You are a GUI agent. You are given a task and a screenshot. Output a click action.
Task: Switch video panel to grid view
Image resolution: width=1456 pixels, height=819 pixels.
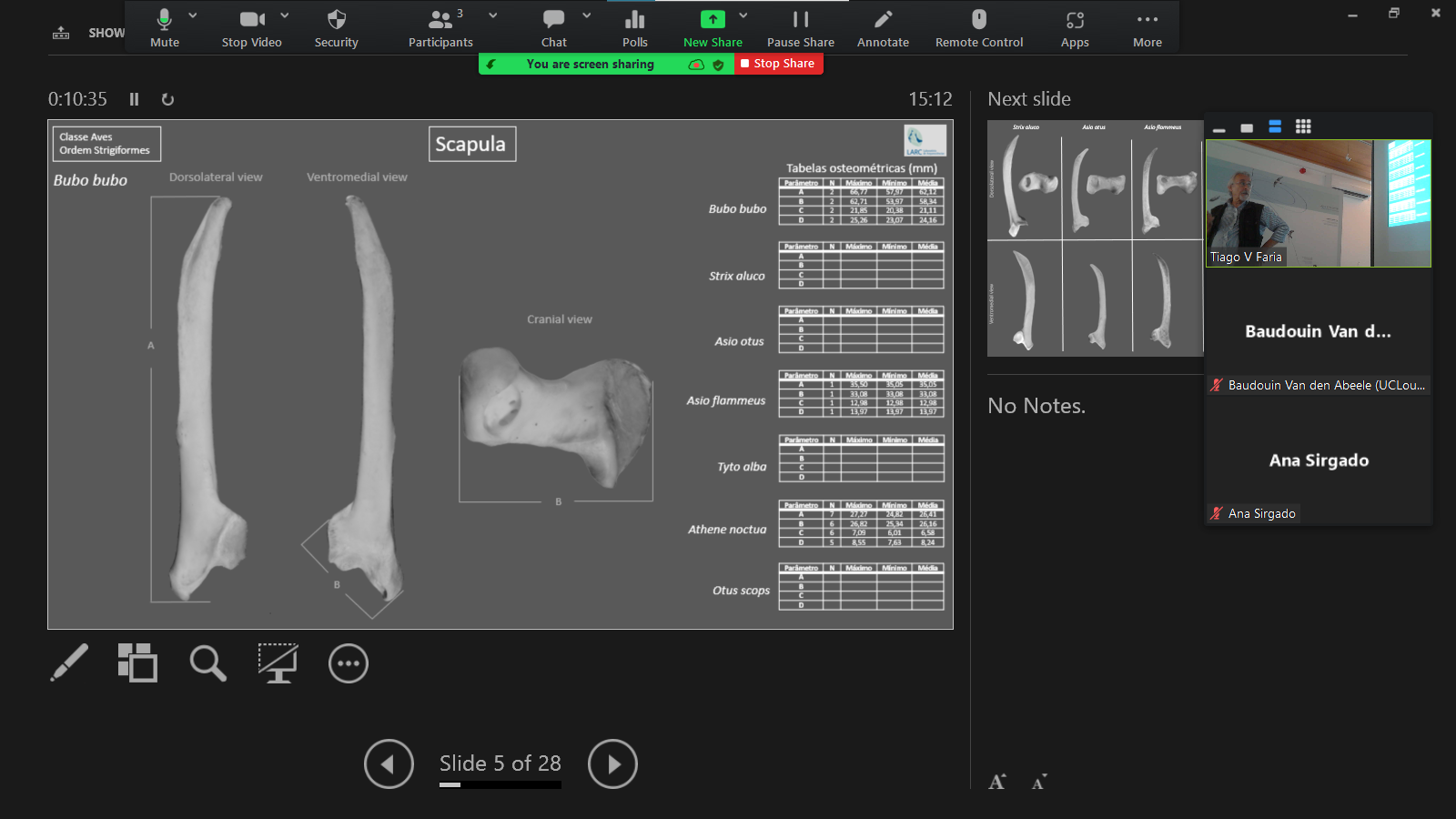point(1303,126)
